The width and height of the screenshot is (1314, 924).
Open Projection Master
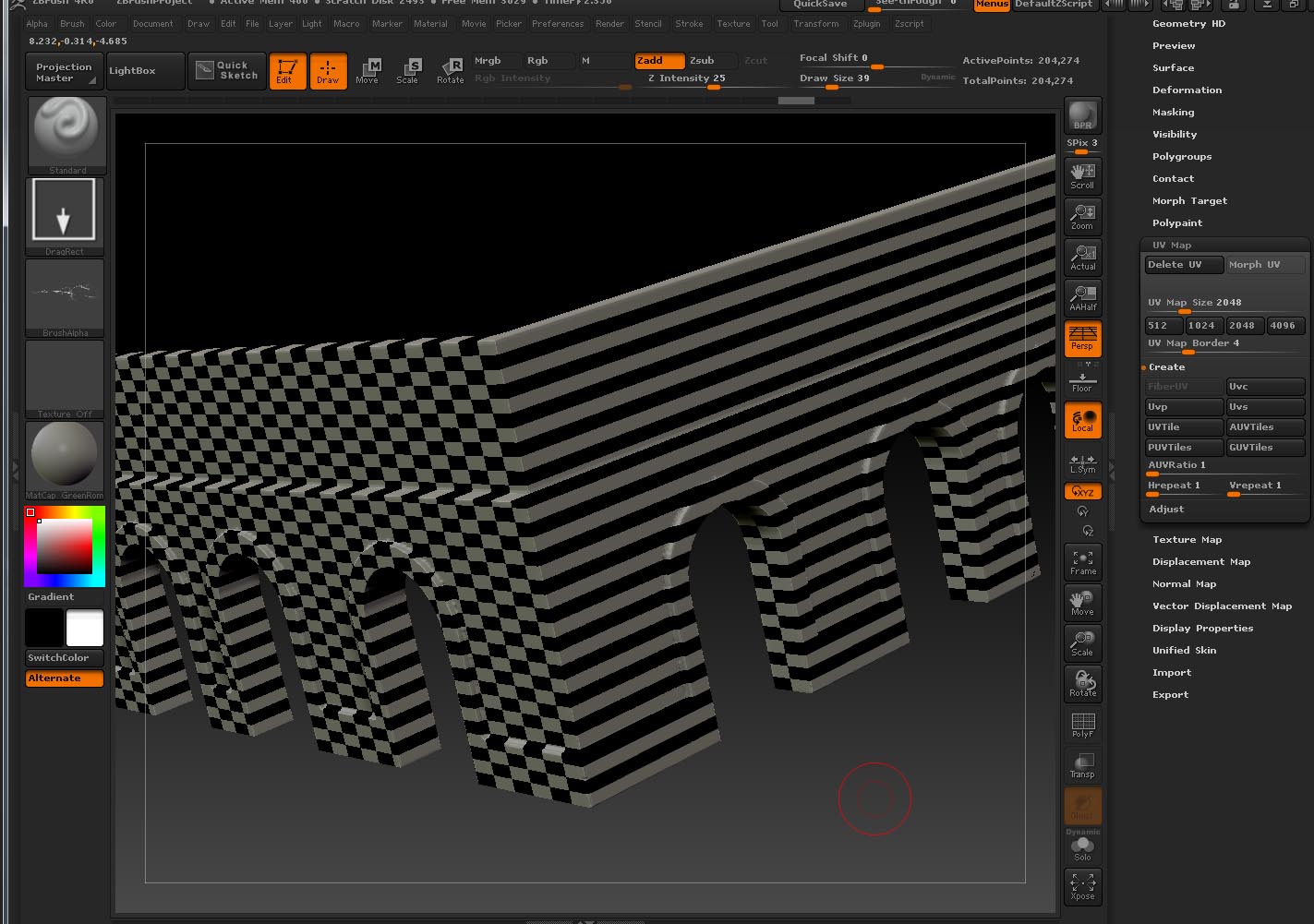tap(64, 72)
